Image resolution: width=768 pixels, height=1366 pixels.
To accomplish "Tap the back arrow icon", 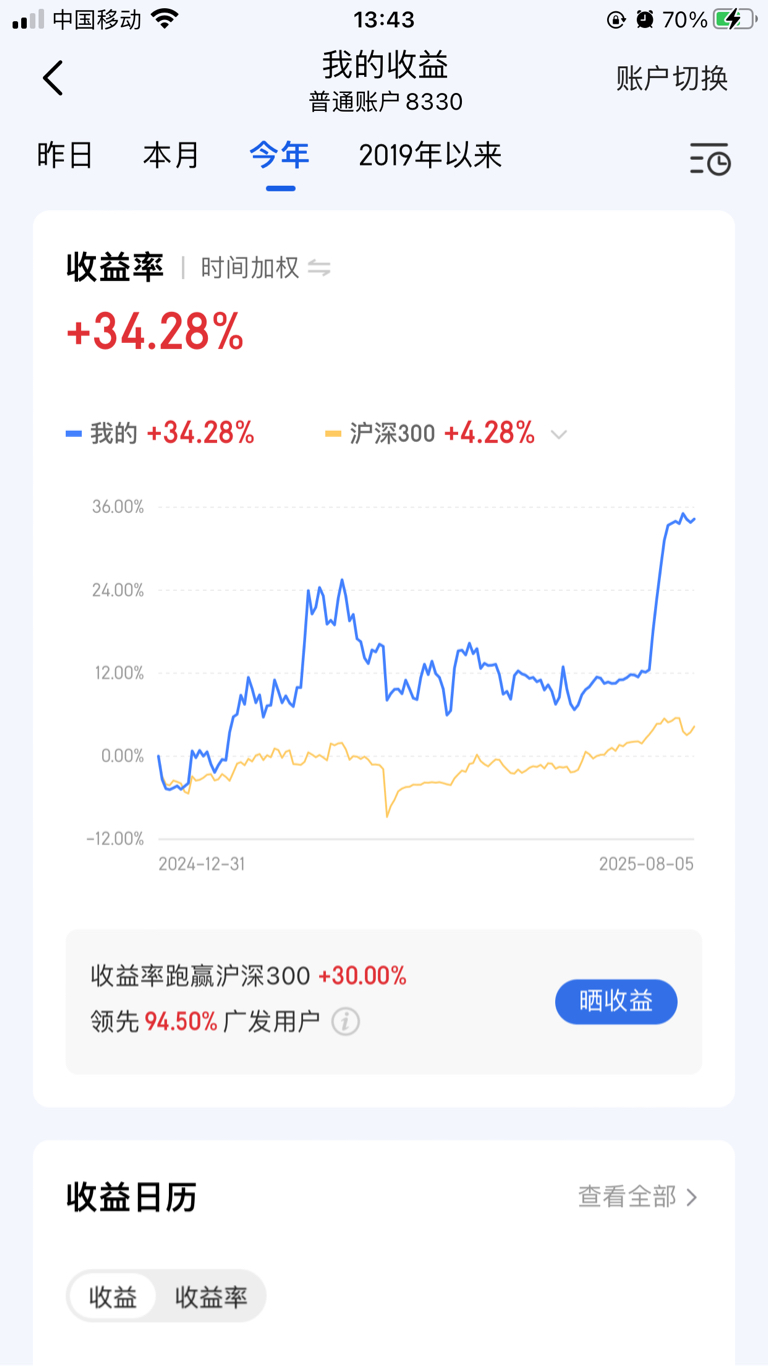I will pyautogui.click(x=53, y=78).
